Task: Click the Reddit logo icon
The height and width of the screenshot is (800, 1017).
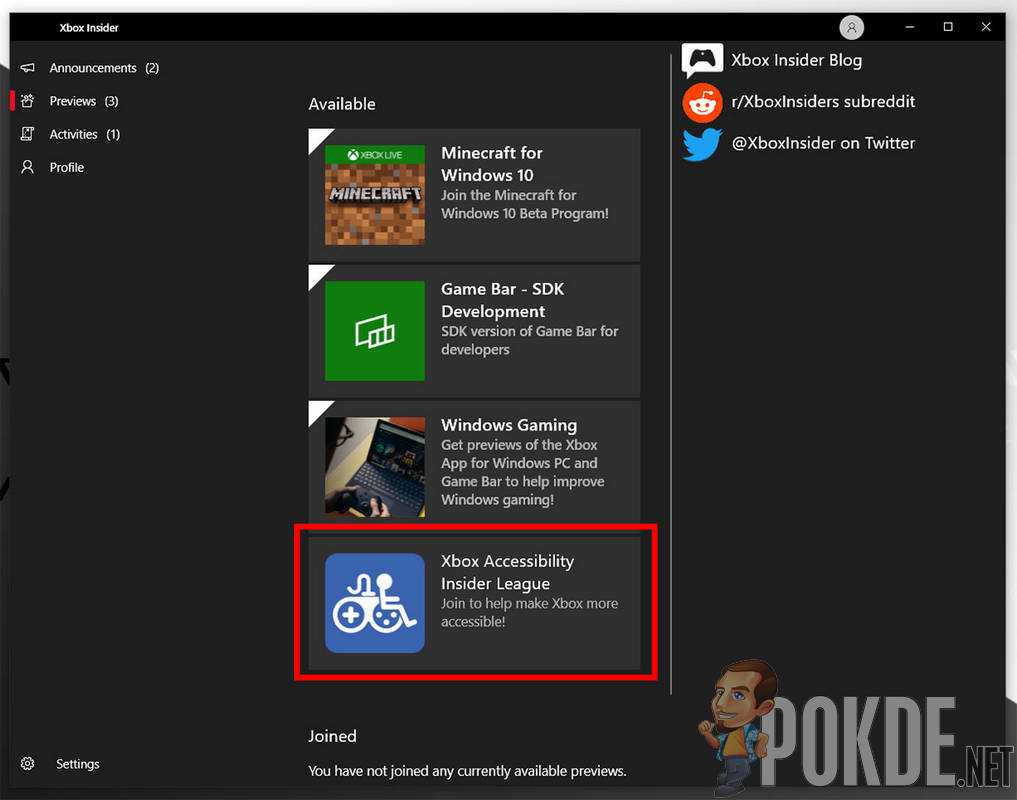Action: click(x=702, y=102)
